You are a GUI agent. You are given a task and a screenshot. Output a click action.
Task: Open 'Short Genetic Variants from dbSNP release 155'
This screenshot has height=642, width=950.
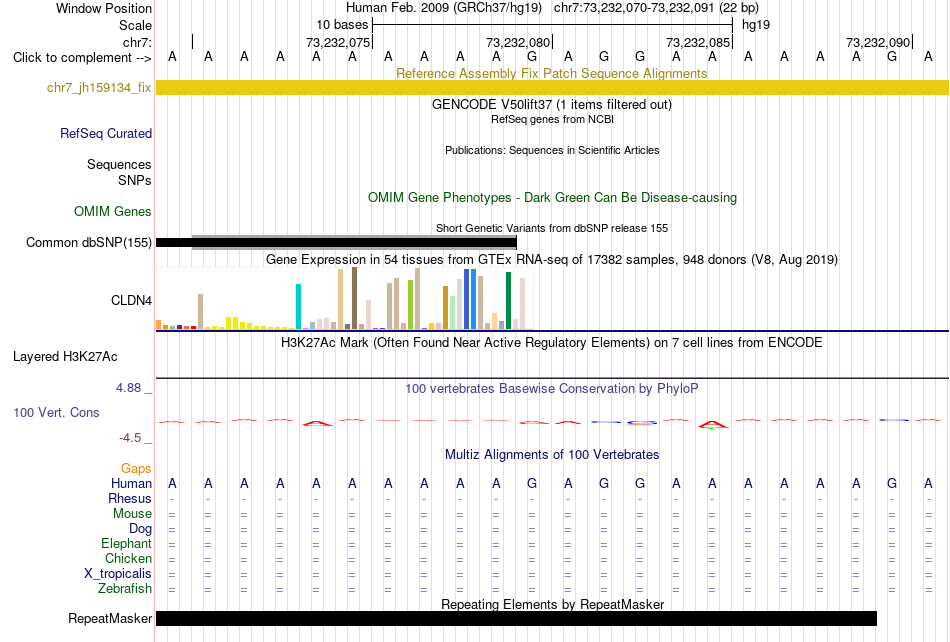[x=552, y=228]
